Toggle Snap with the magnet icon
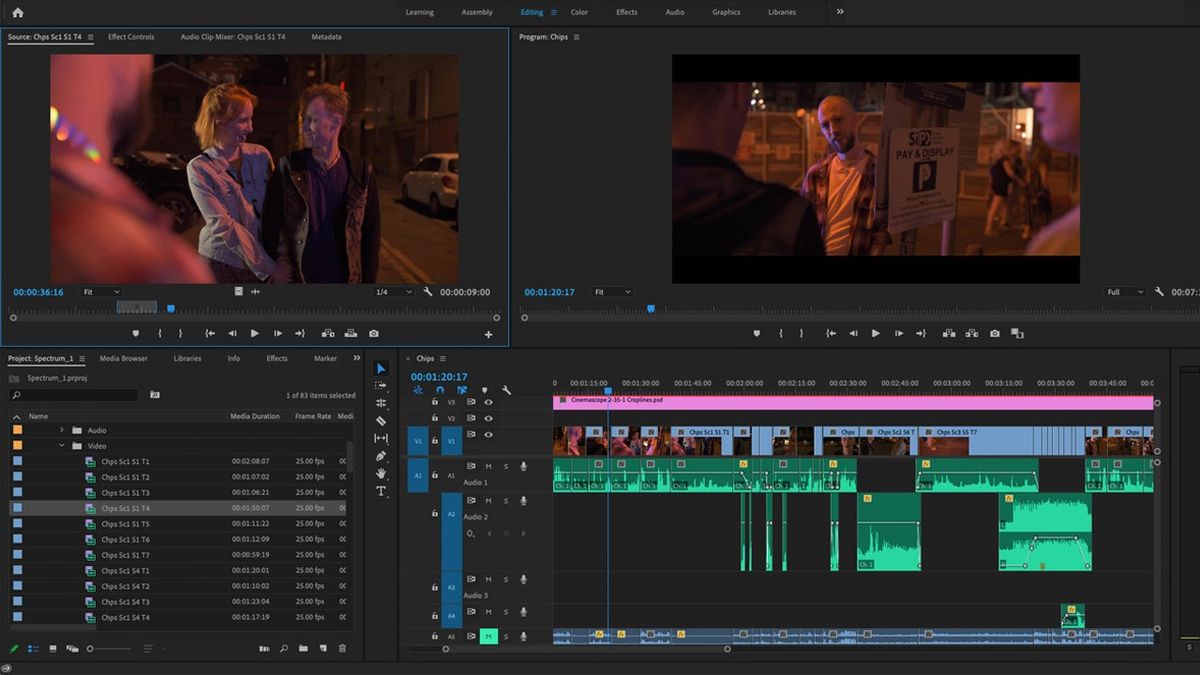Viewport: 1200px width, 675px height. point(439,390)
